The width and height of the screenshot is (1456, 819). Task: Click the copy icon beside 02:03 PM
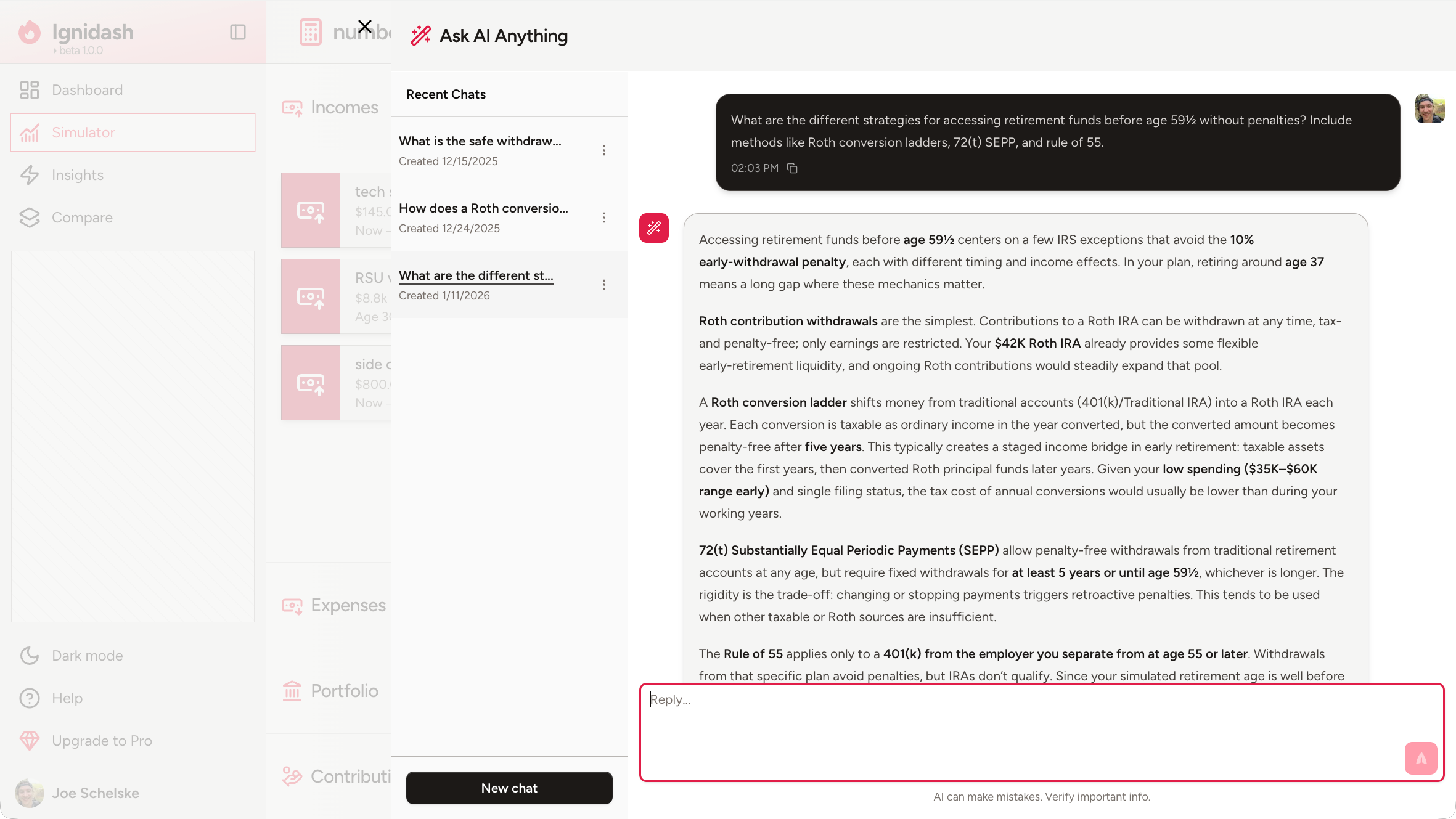point(792,168)
